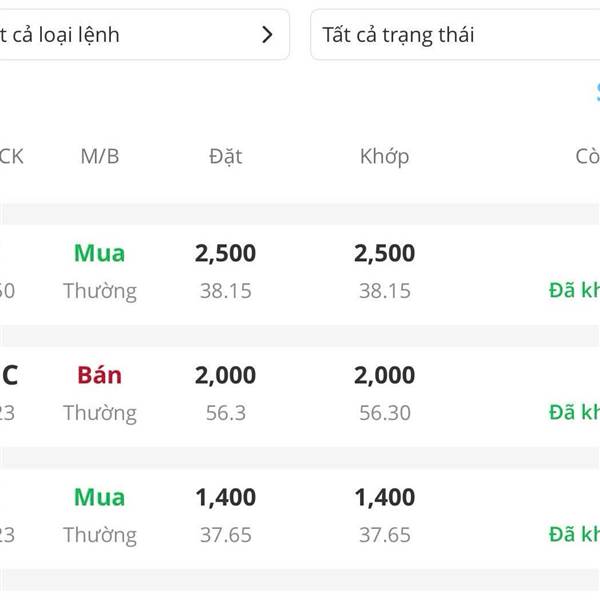Open the green status of the 2,500 order
The width and height of the screenshot is (600, 600).
click(x=575, y=291)
